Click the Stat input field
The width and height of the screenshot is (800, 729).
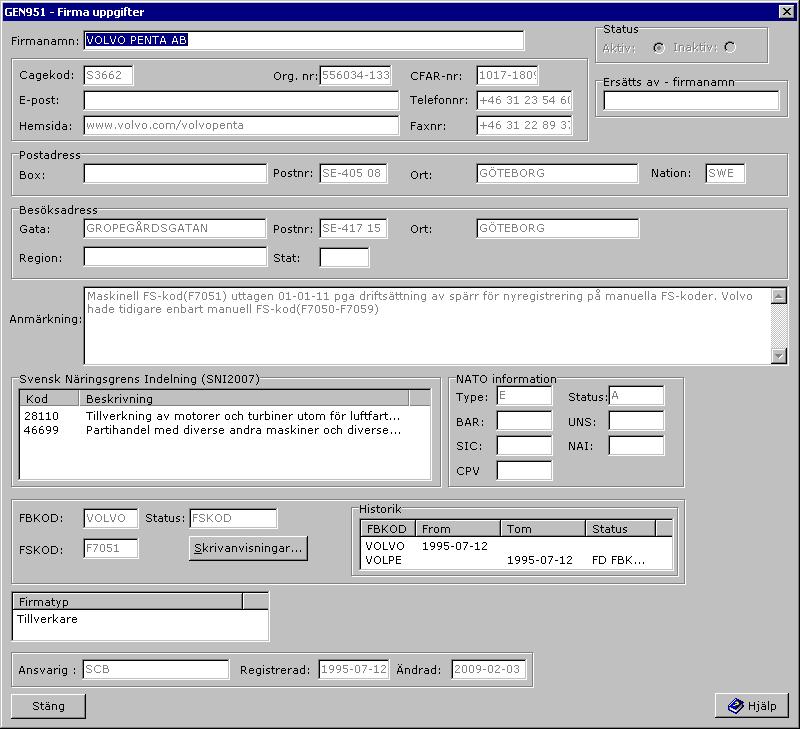pos(344,258)
